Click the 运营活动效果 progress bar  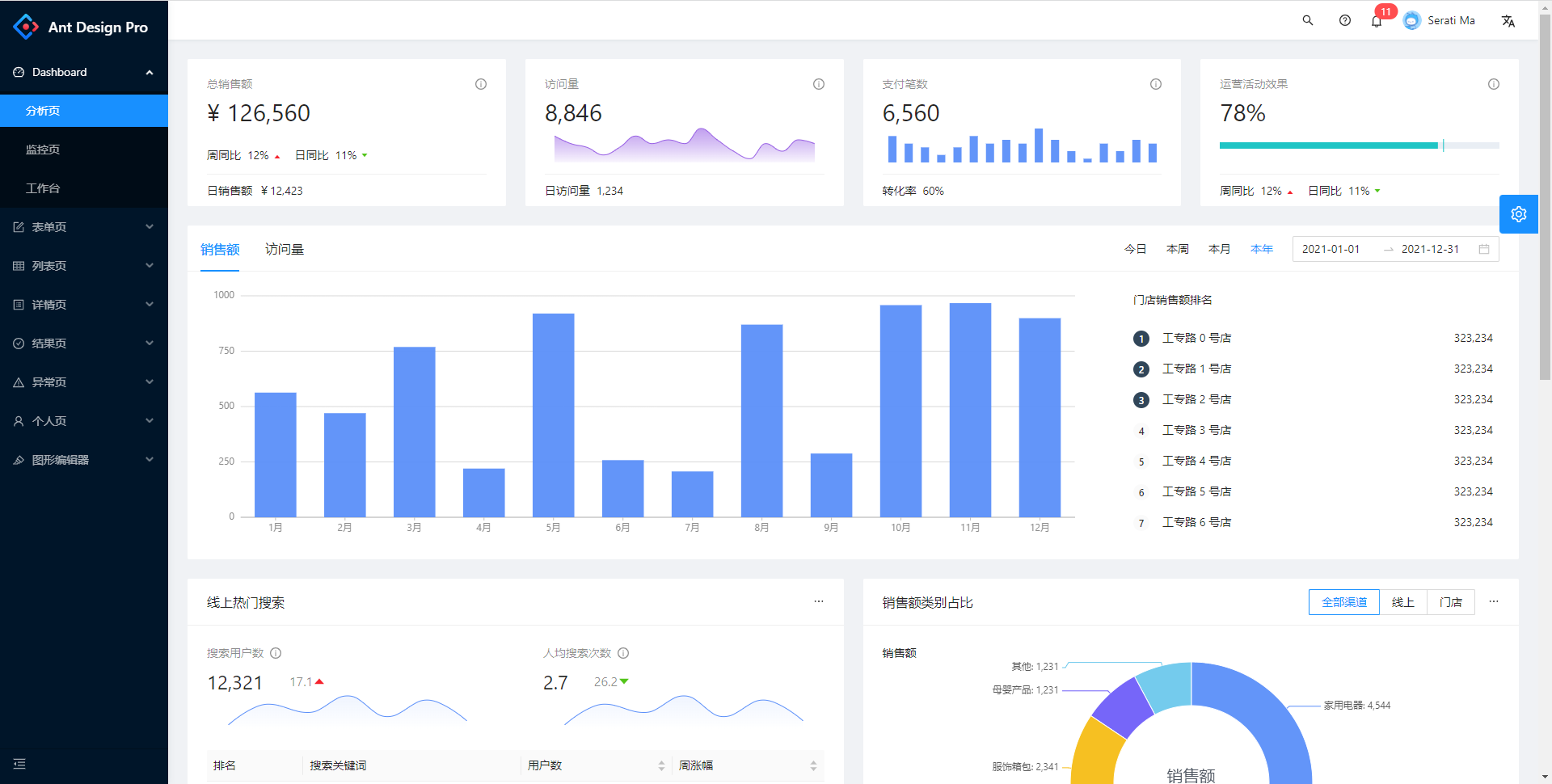click(1360, 145)
